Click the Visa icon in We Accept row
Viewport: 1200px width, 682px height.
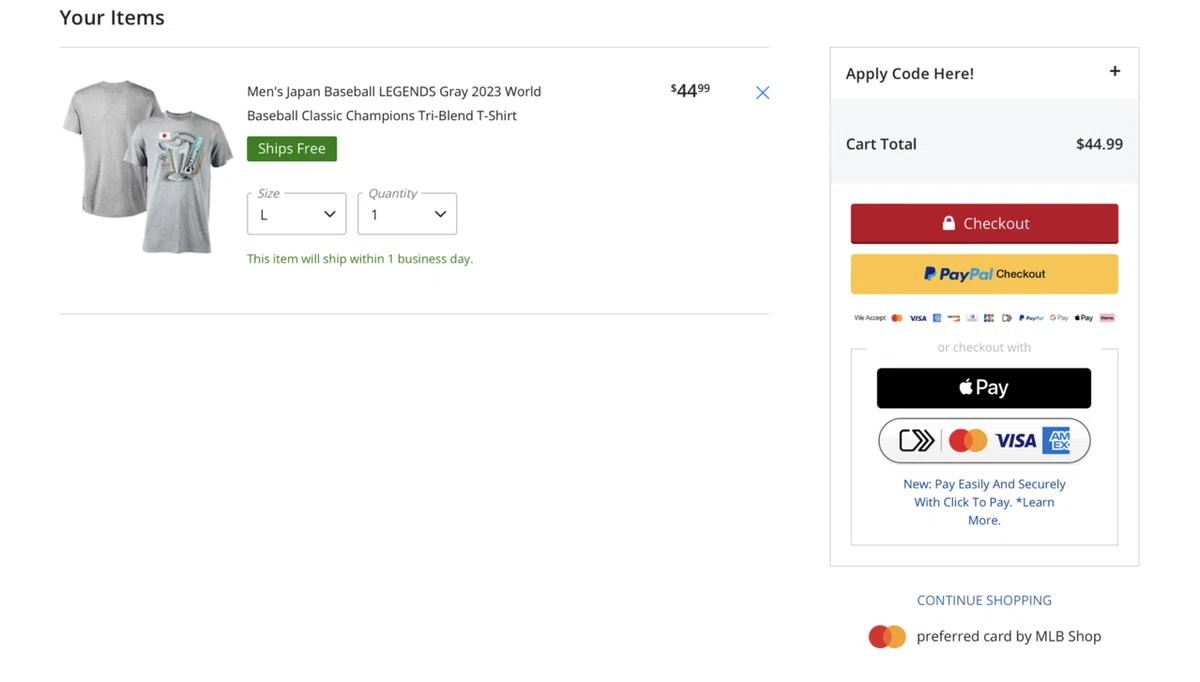[x=918, y=318]
